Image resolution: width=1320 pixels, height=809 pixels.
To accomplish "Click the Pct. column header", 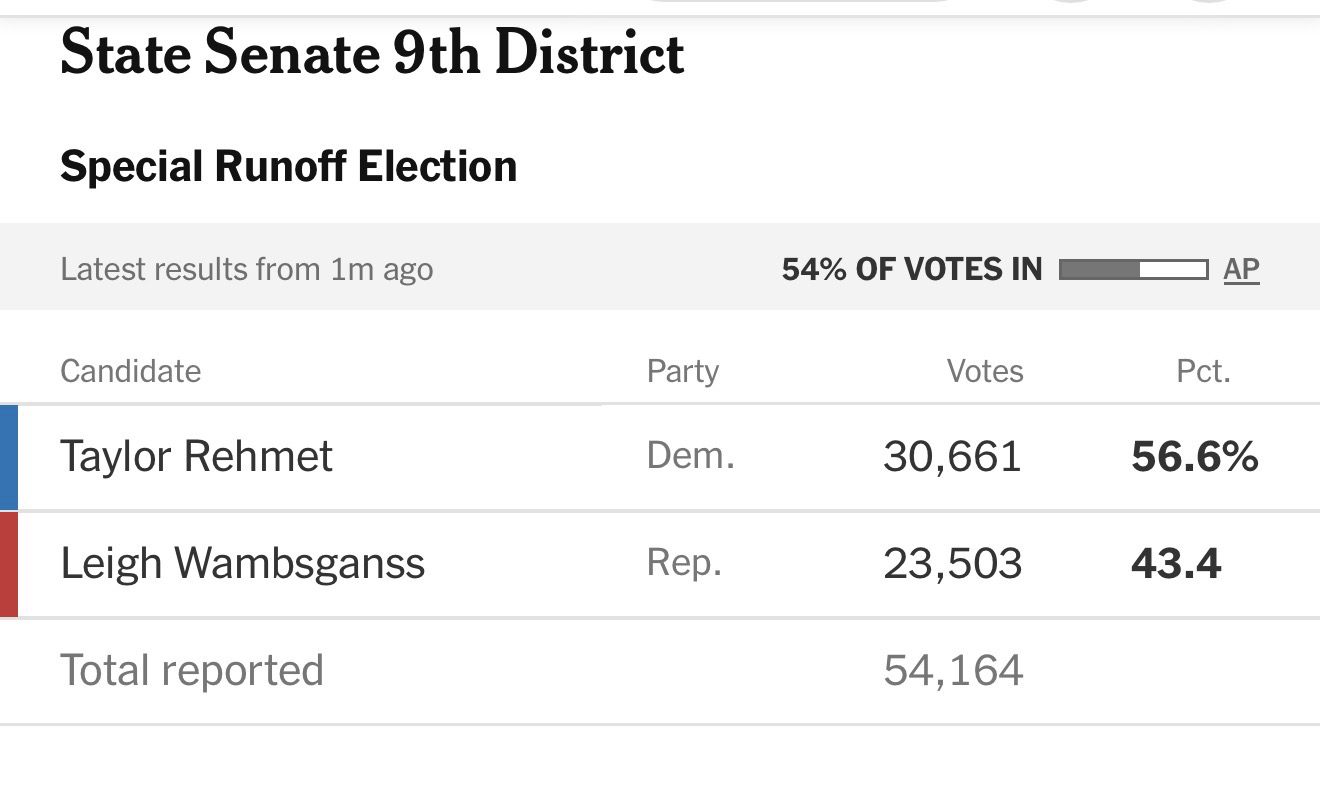I will click(1203, 371).
